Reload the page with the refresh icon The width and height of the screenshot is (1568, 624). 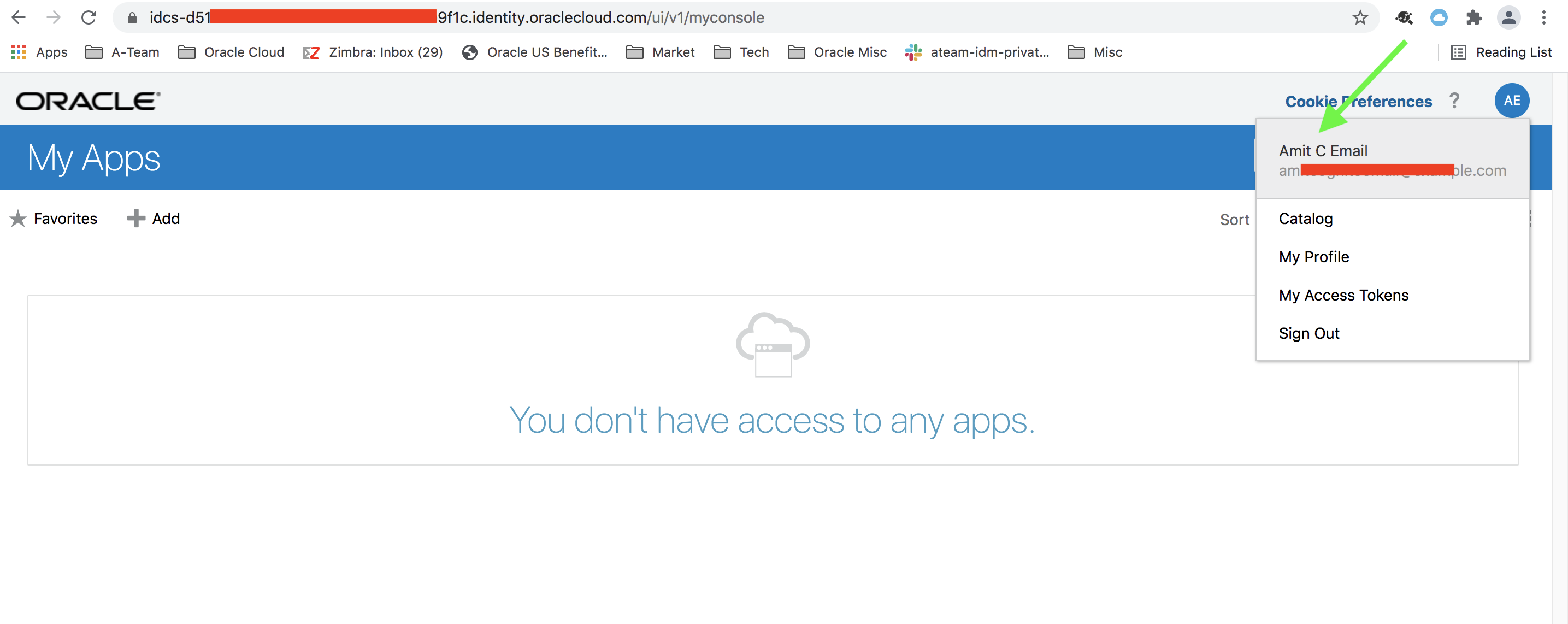89,17
